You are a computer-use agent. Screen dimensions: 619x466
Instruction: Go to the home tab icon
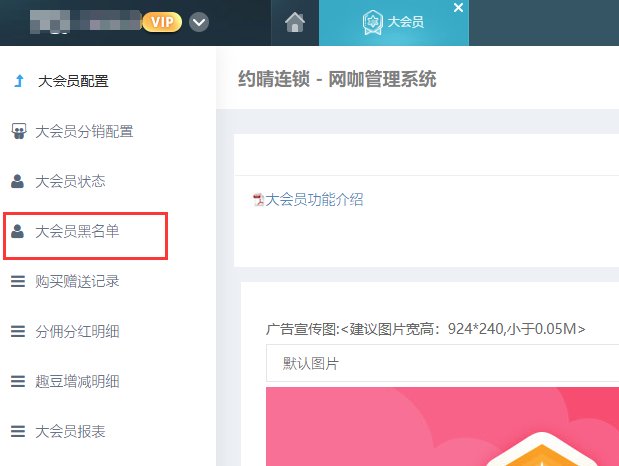295,22
